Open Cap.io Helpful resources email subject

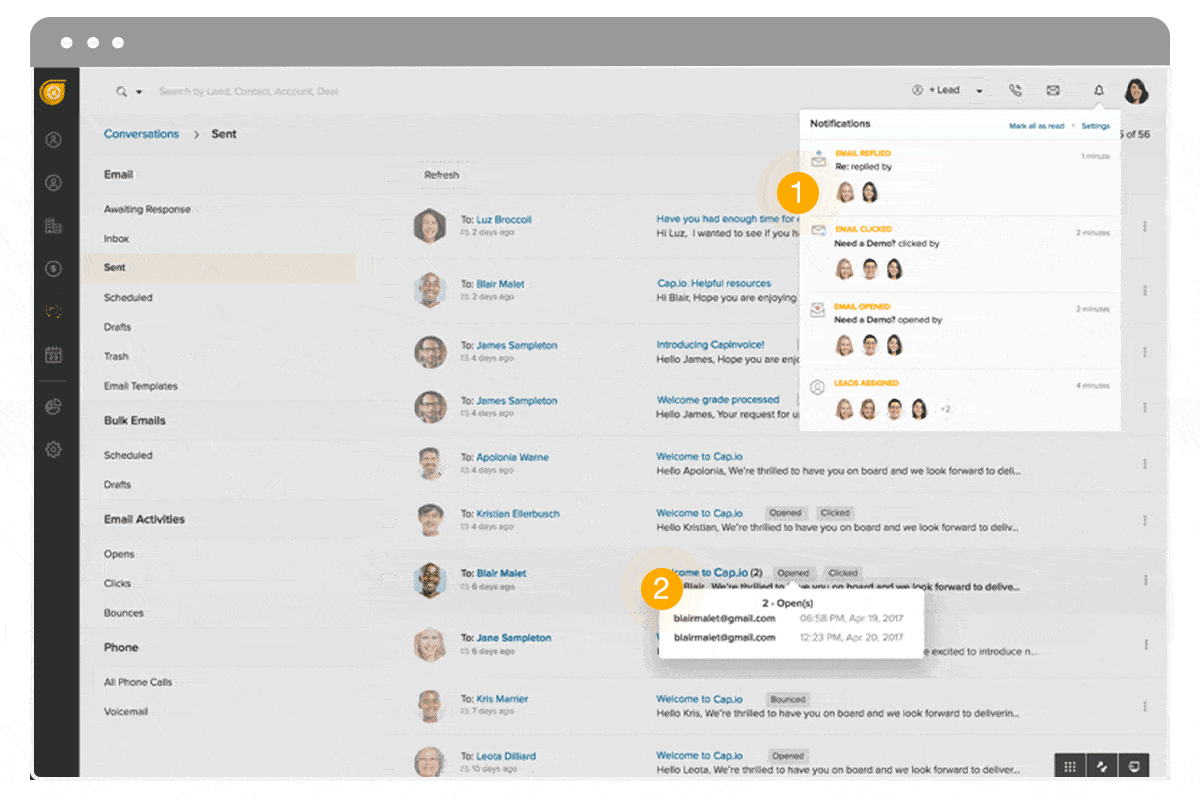click(x=714, y=283)
